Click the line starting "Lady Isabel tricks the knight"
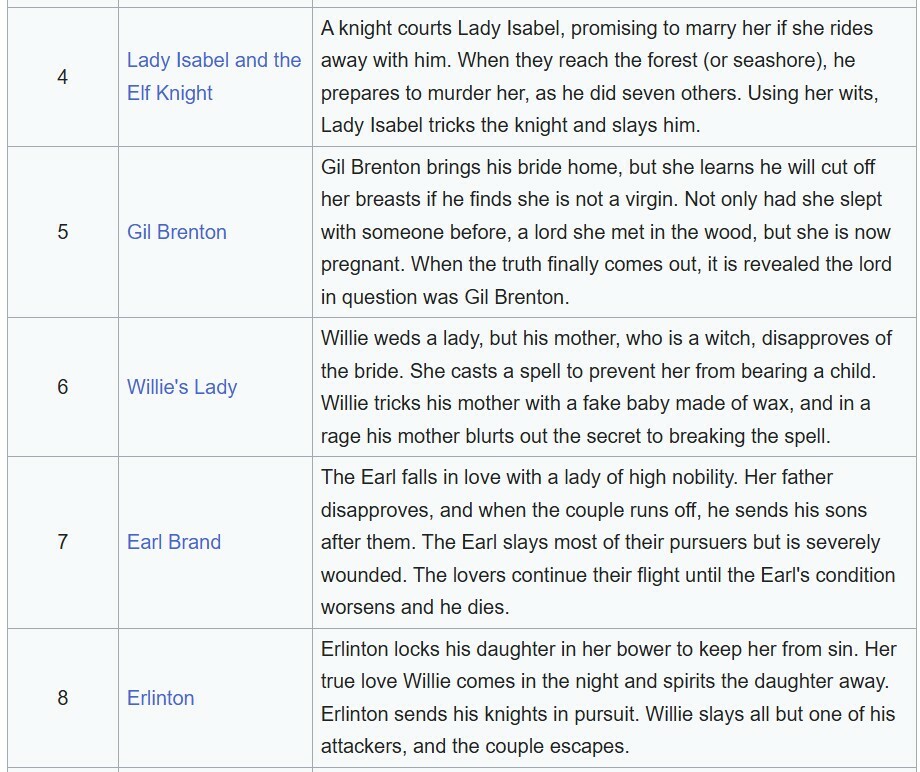Image resolution: width=920 pixels, height=772 pixels. (511, 125)
